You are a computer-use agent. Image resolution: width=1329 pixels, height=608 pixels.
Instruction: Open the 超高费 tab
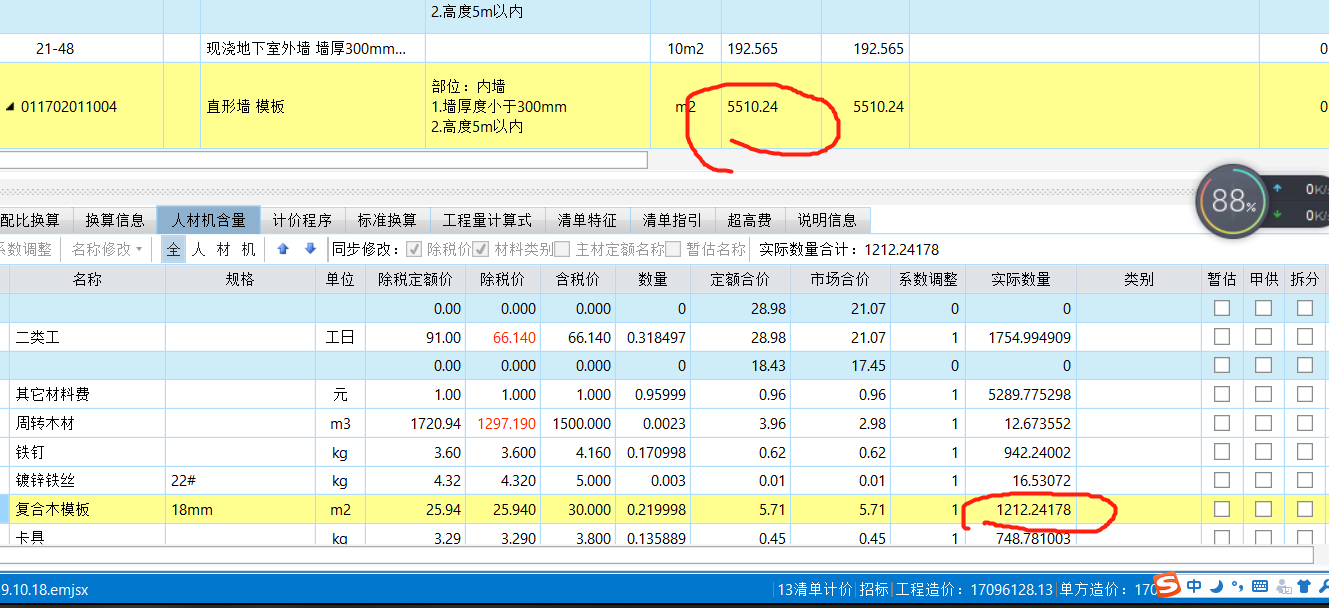[749, 220]
